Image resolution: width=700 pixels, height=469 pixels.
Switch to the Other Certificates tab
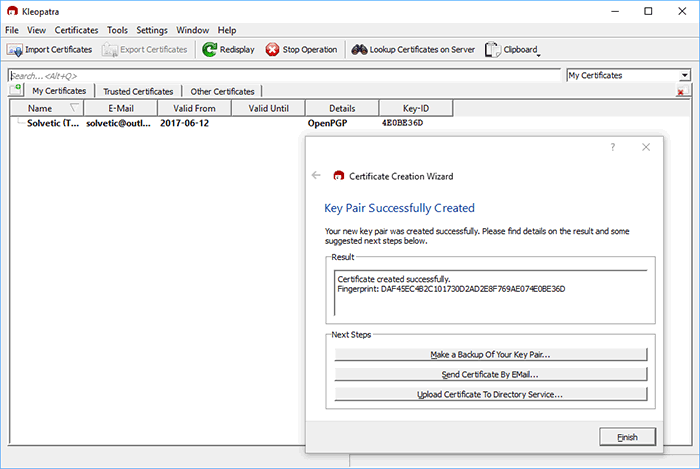coord(222,91)
